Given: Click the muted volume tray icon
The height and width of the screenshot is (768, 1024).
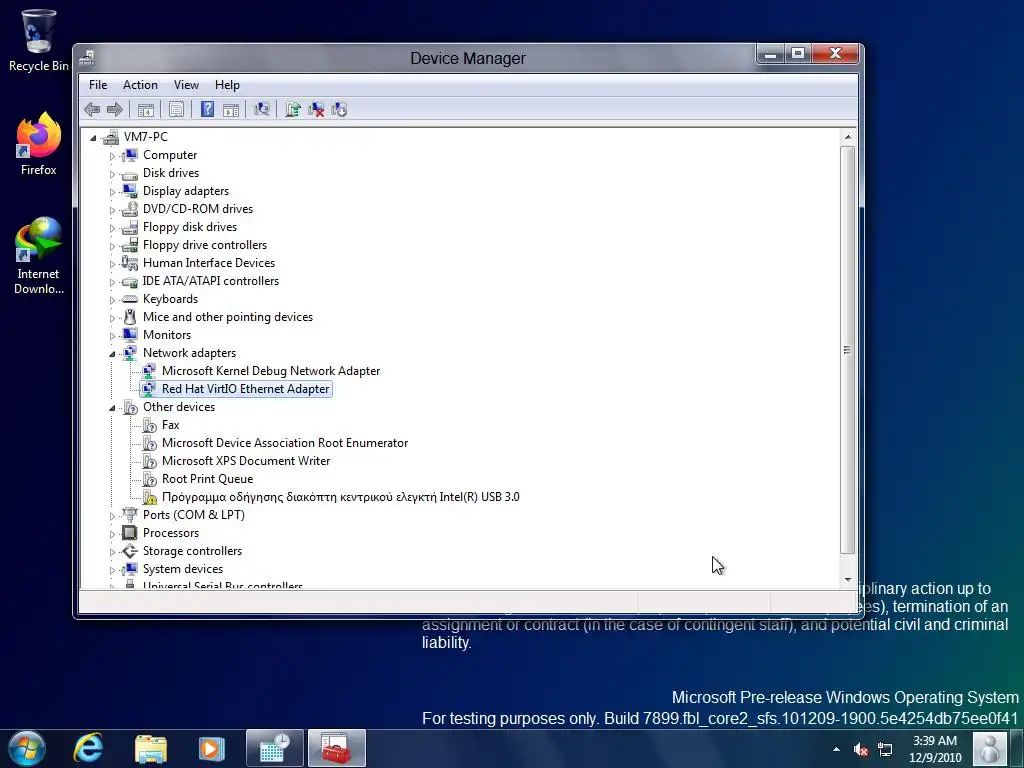Looking at the screenshot, I should click(861, 750).
